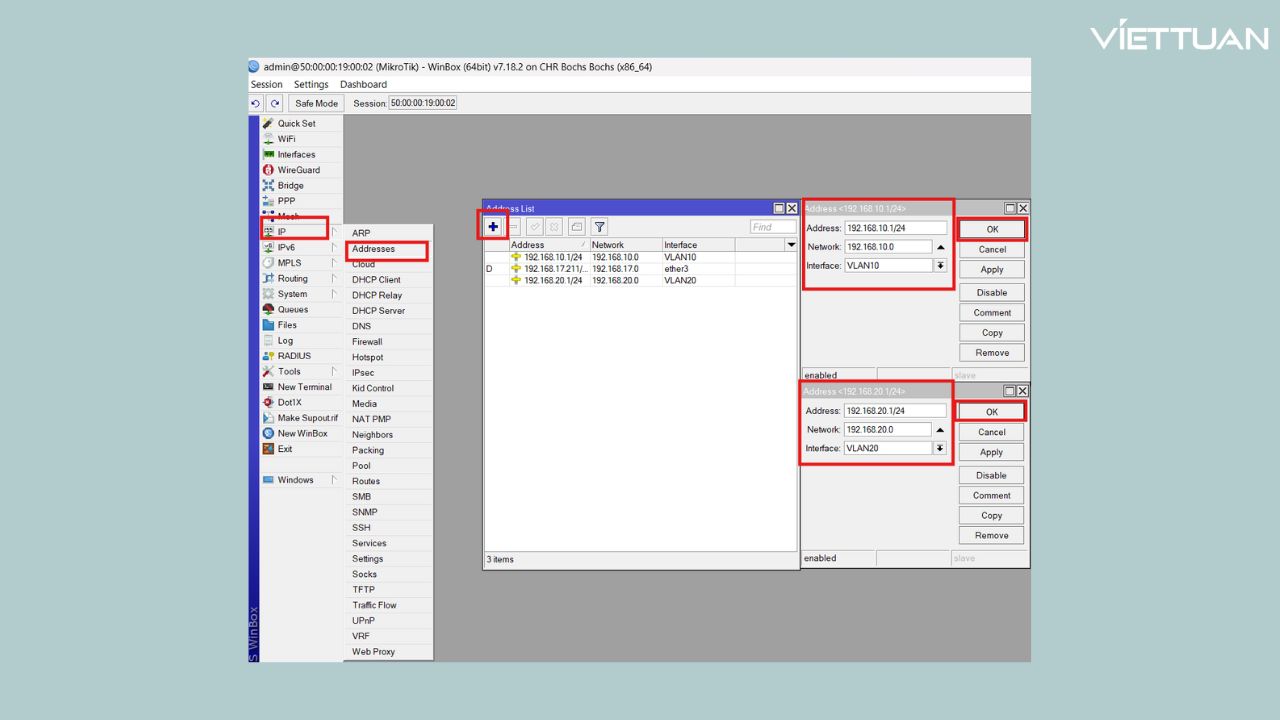Viewport: 1280px width, 720px height.
Task: Open the Interface dropdown showing VLAN20
Action: coord(940,449)
